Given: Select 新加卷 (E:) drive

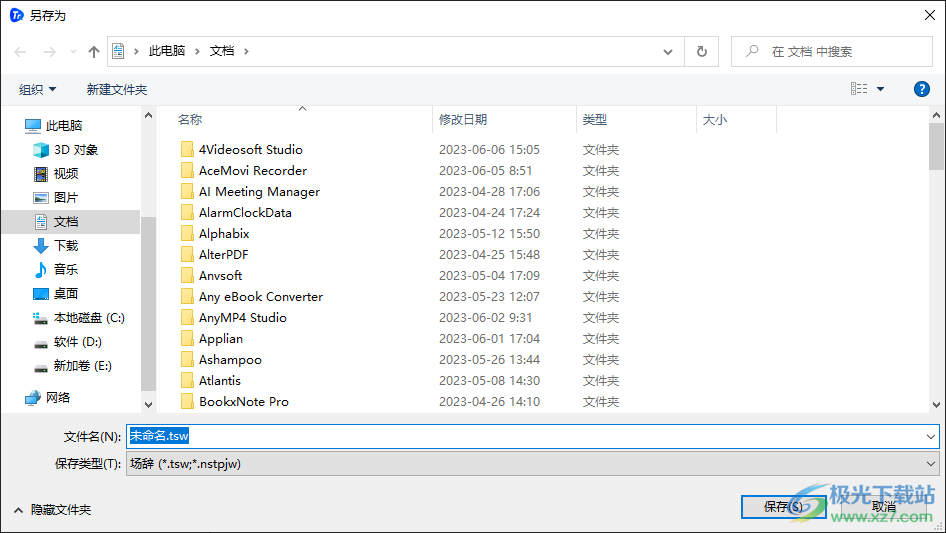Looking at the screenshot, I should pyautogui.click(x=72, y=366).
